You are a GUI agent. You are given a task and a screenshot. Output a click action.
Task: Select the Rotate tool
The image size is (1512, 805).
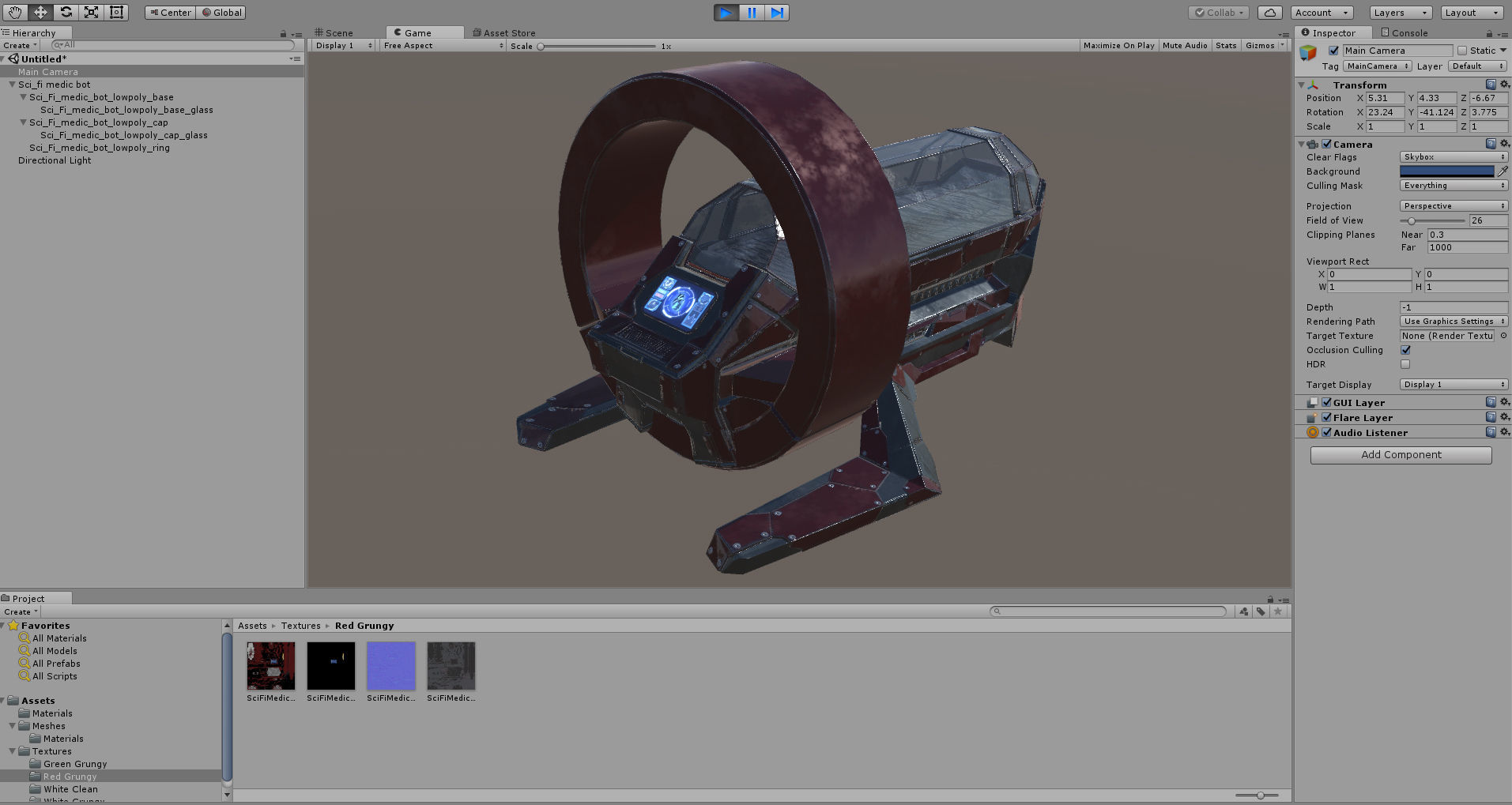tap(66, 12)
